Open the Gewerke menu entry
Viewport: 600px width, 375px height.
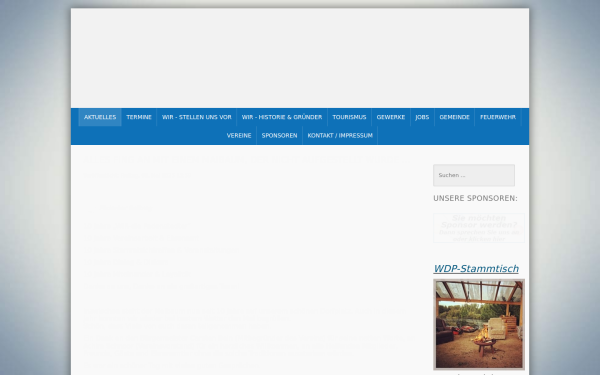[391, 117]
